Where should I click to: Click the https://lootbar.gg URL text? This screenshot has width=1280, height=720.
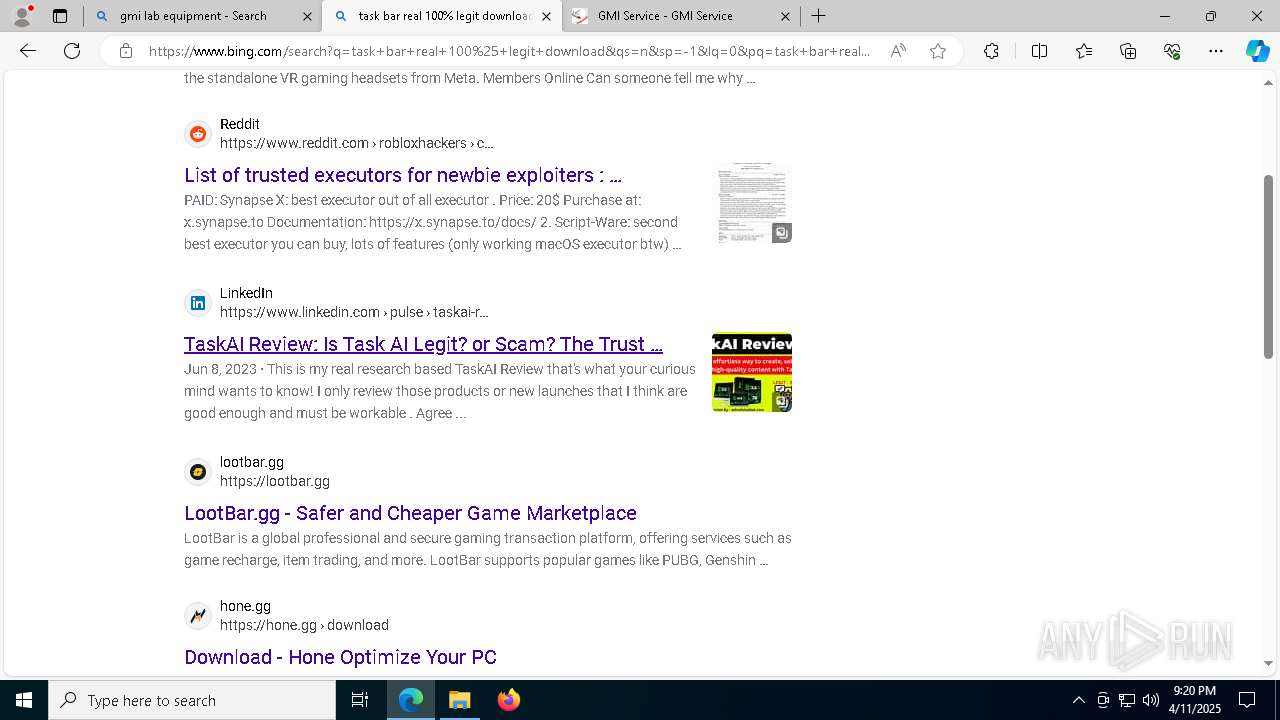click(x=275, y=481)
